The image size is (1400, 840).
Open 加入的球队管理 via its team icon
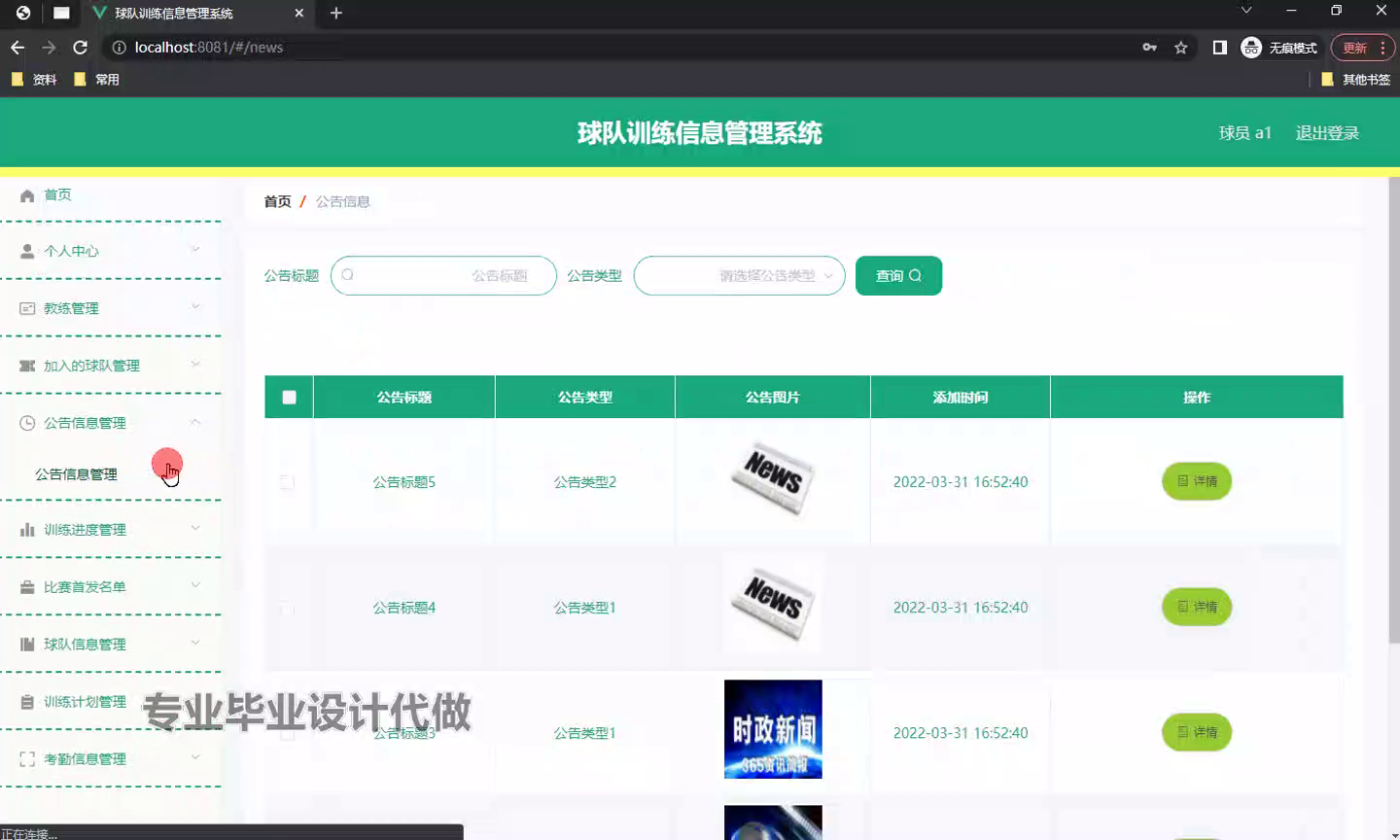[27, 366]
